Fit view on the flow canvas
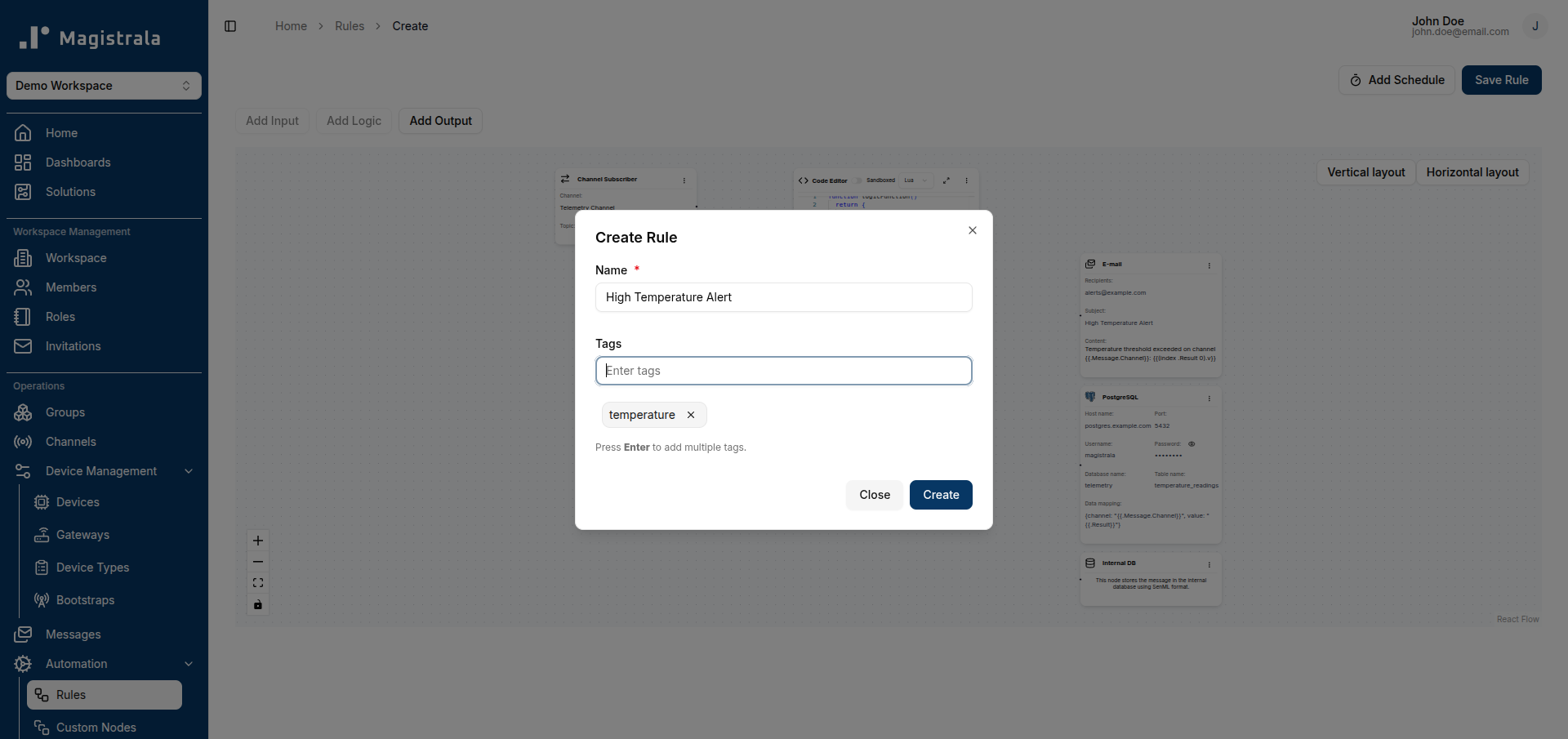Image resolution: width=1568 pixels, height=739 pixels. [x=258, y=583]
